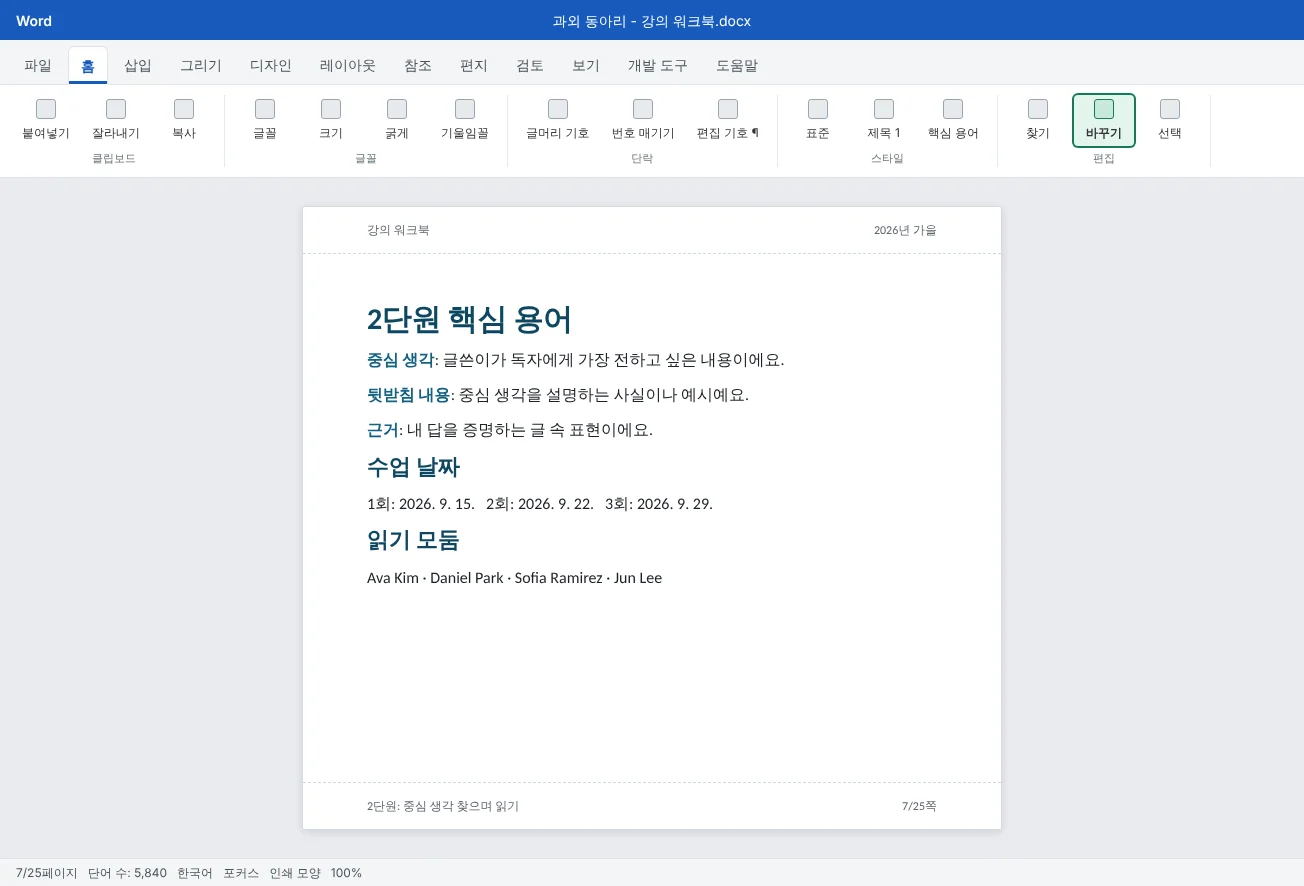Switch to the Draw (그리기) tab

tap(201, 66)
